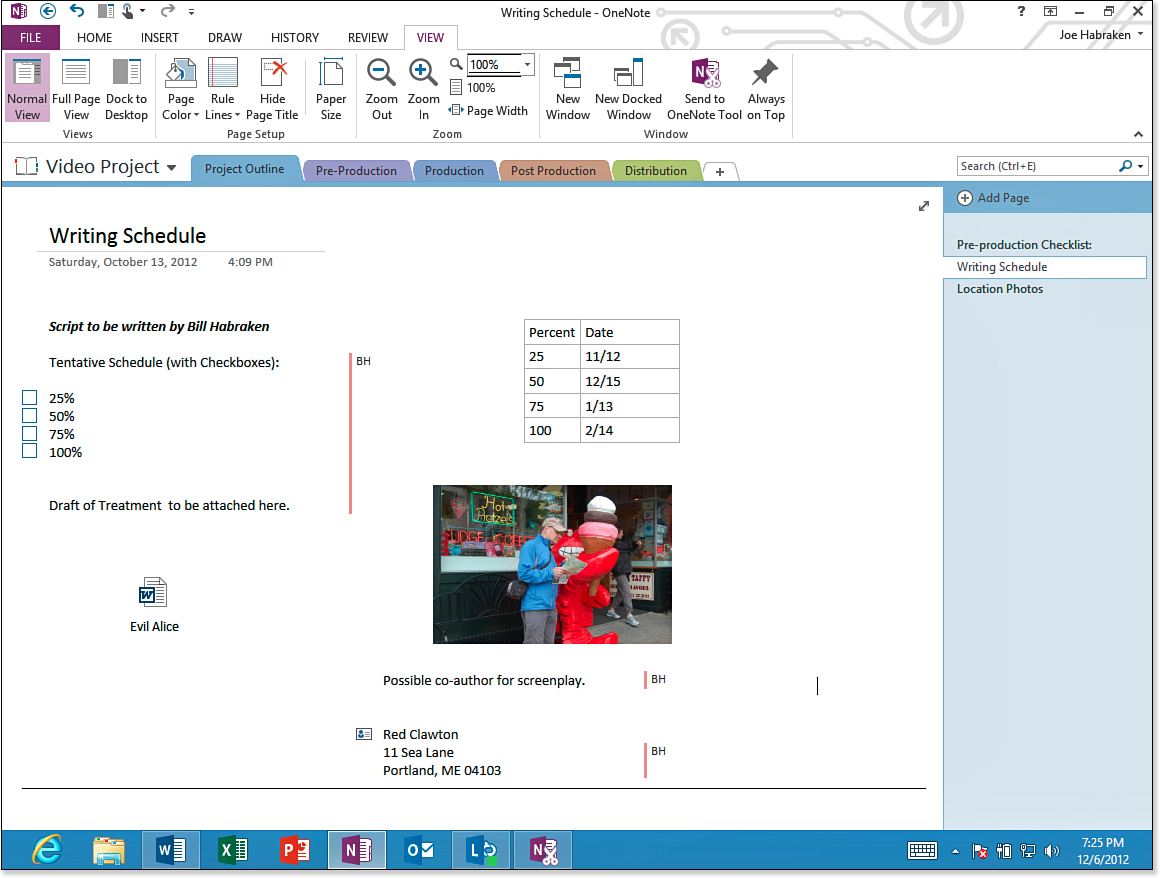Set zoom to Page Width

pyautogui.click(x=489, y=111)
